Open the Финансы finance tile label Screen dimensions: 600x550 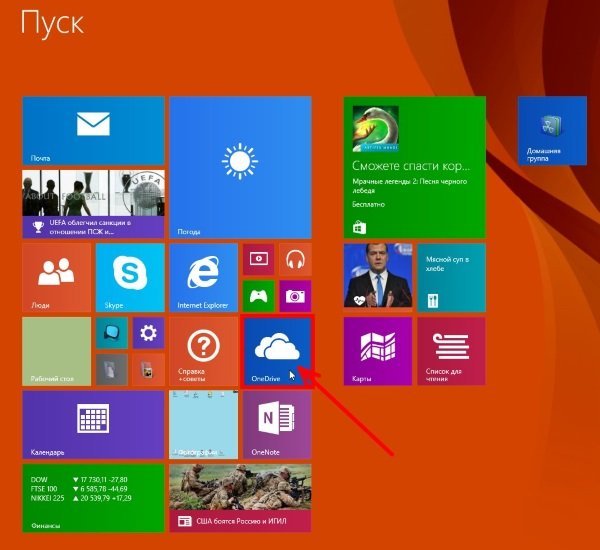click(x=46, y=526)
